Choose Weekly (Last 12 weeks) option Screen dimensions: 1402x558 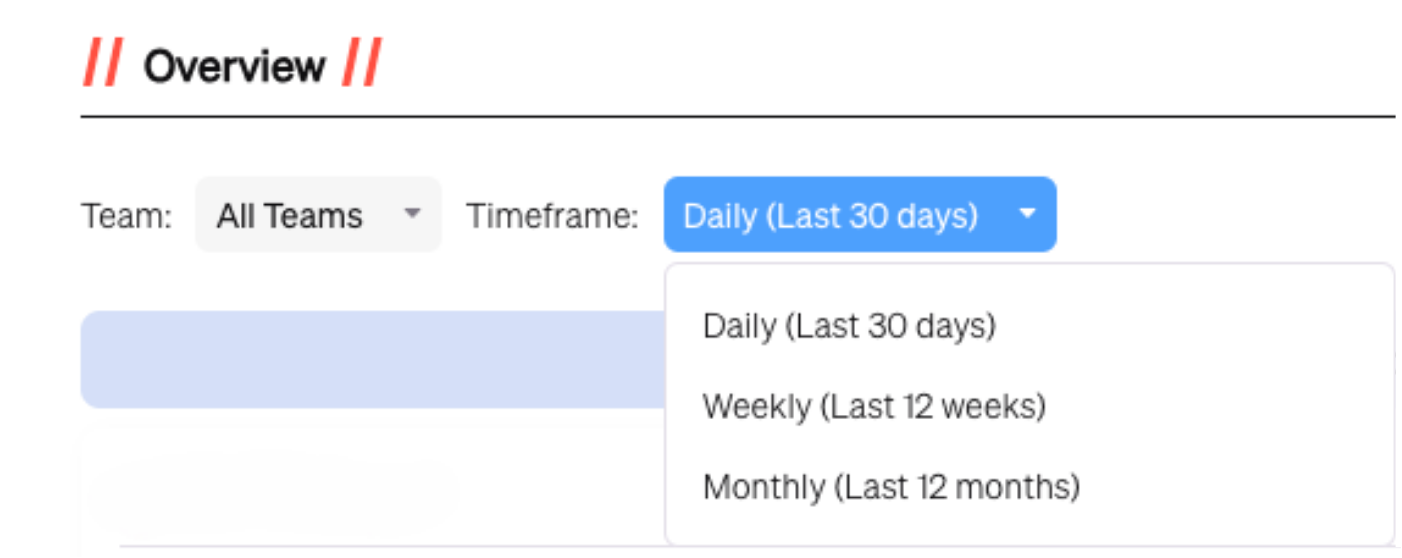coord(873,407)
